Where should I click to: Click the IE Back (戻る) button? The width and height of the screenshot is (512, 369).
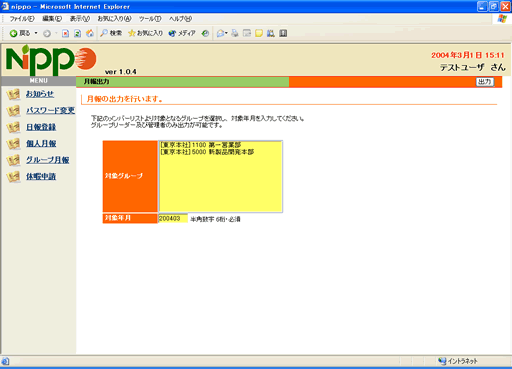pyautogui.click(x=20, y=33)
